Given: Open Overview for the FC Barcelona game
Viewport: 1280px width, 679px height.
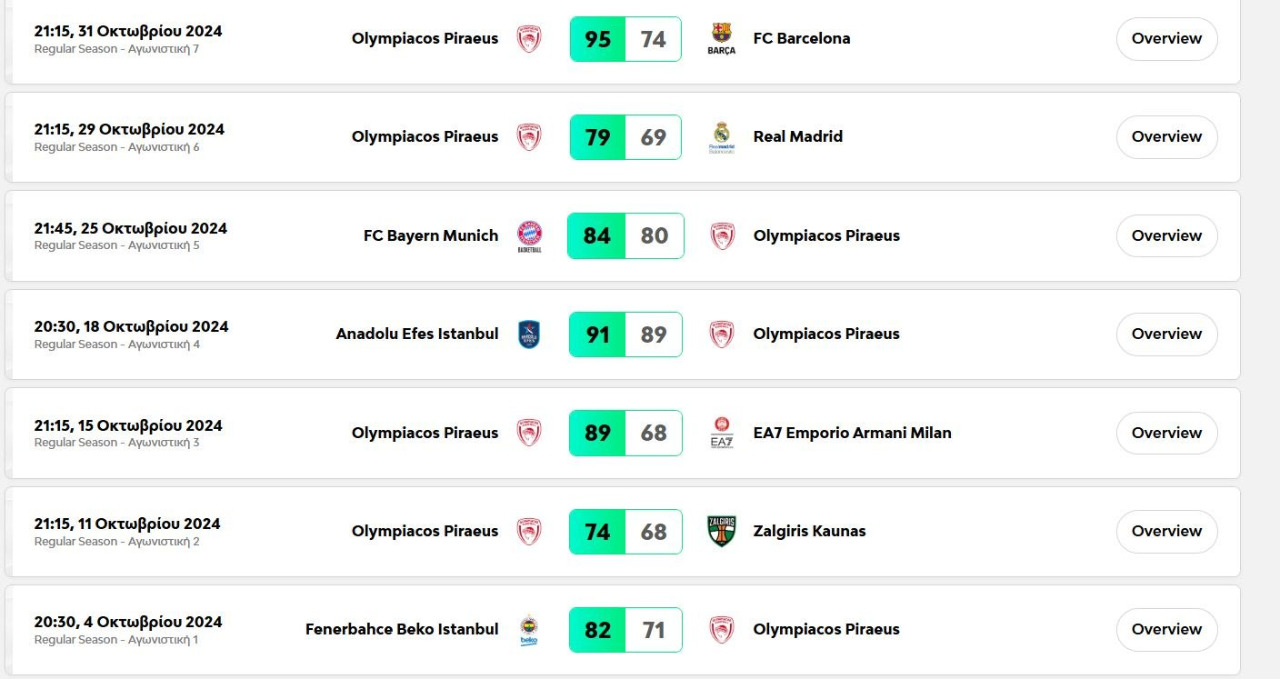Looking at the screenshot, I should click(x=1166, y=39).
